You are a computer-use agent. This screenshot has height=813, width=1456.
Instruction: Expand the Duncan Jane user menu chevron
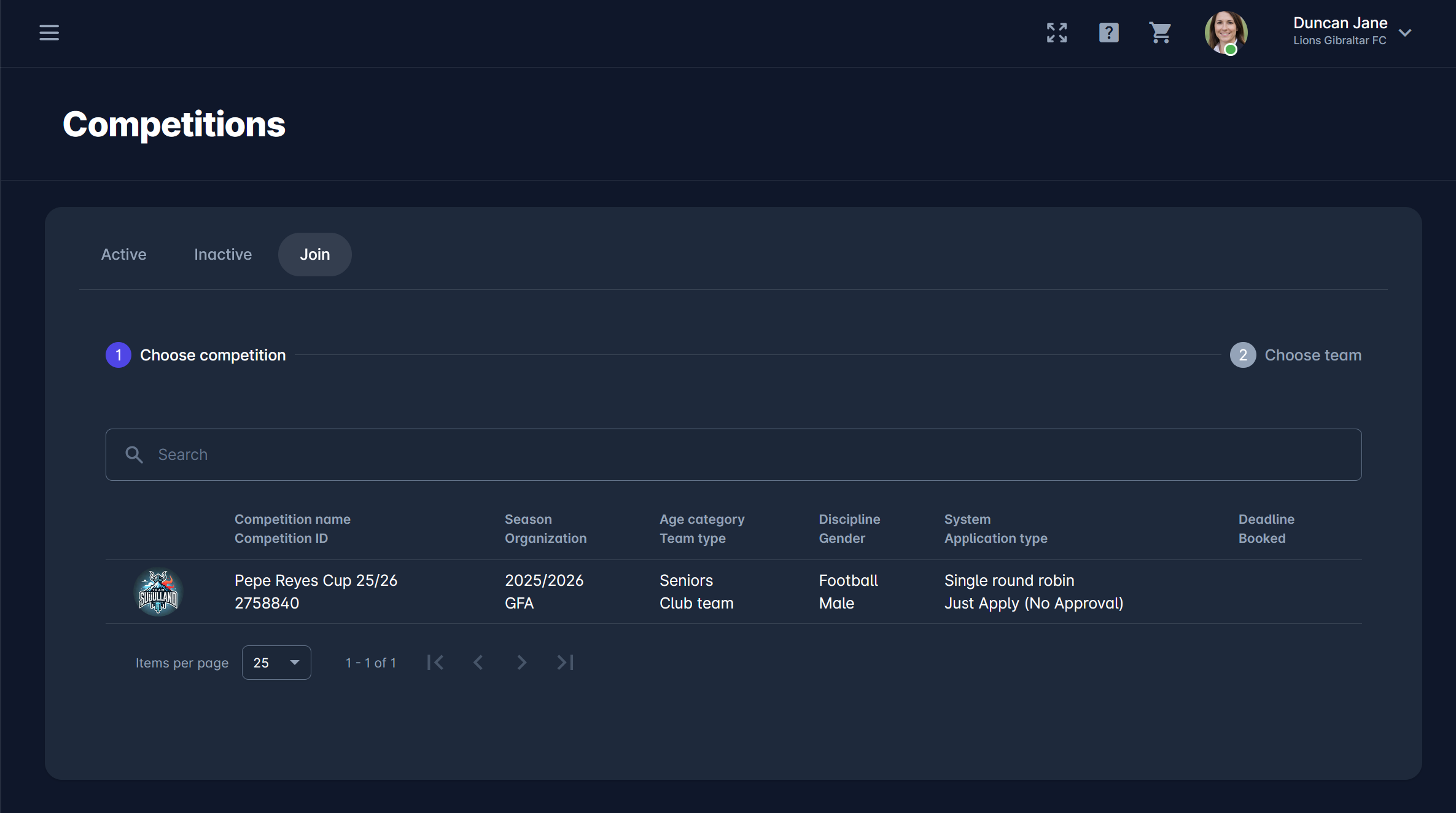pos(1405,33)
